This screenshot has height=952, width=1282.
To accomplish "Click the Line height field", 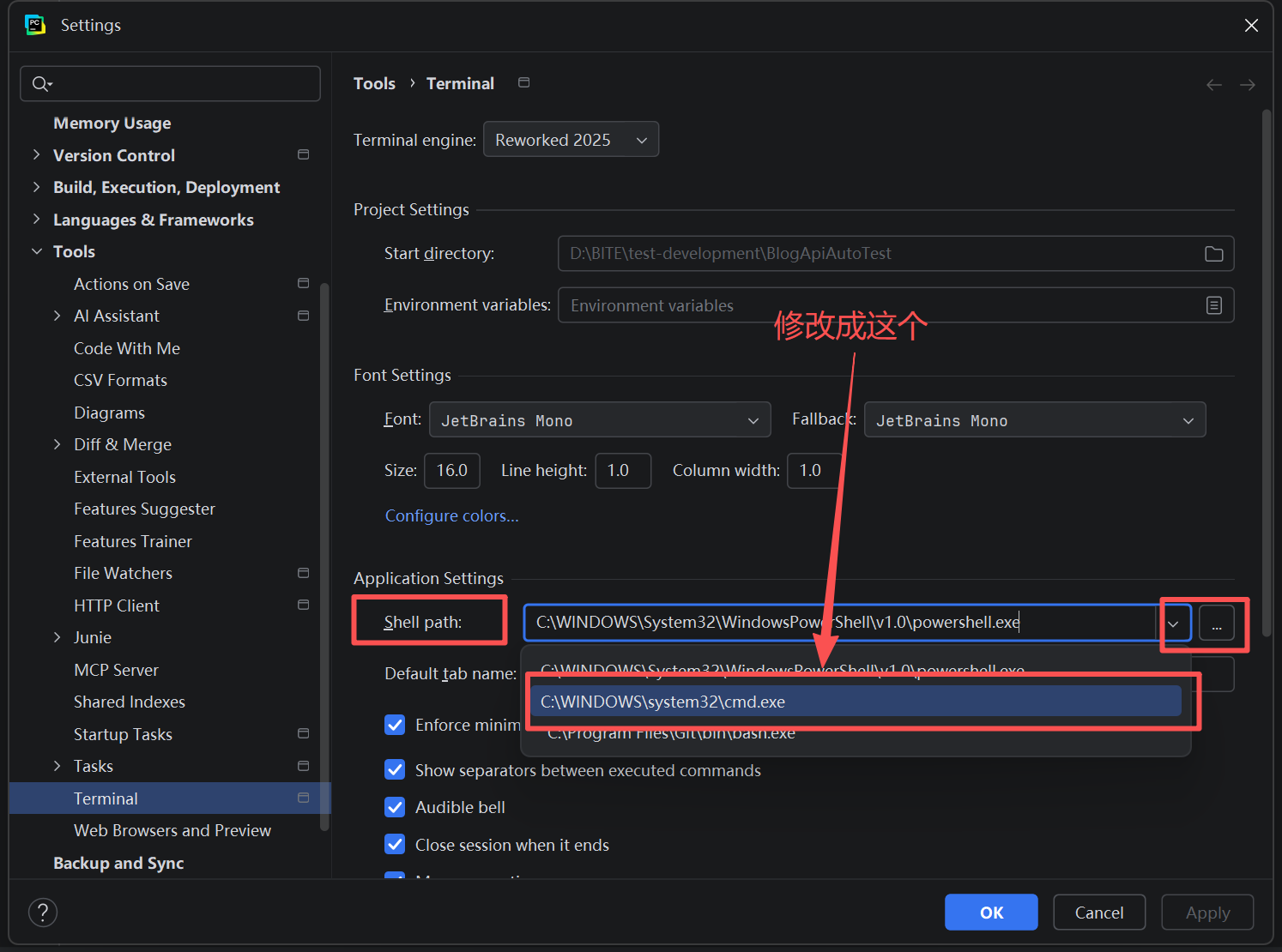I will tap(623, 471).
